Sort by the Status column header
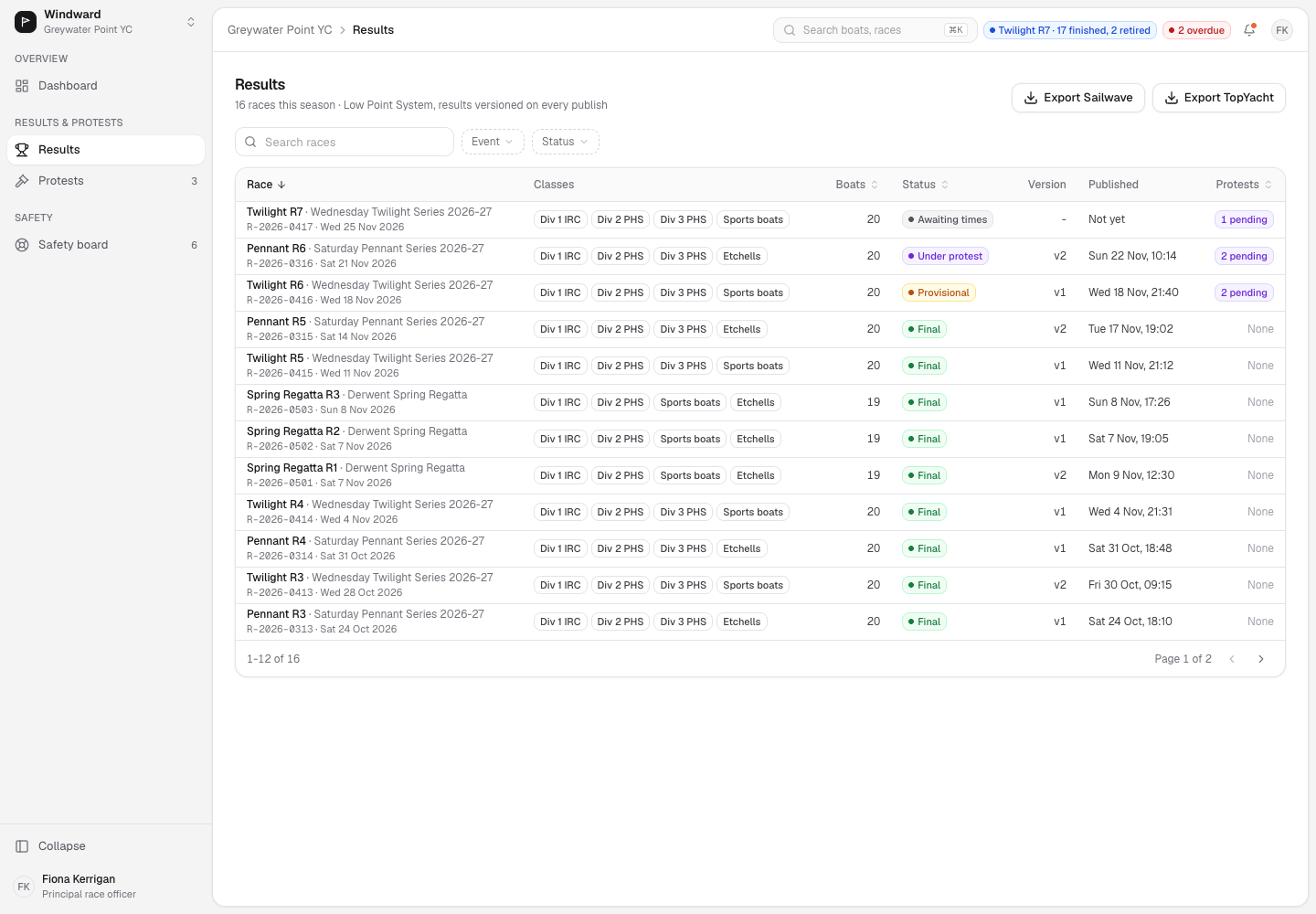 pyautogui.click(x=925, y=185)
